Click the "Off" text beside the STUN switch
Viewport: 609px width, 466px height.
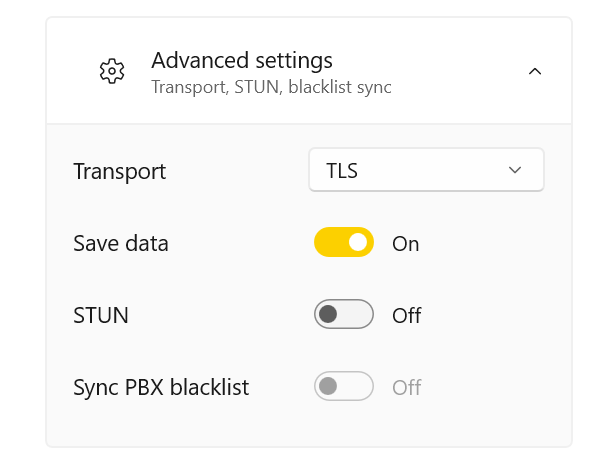[x=406, y=316]
